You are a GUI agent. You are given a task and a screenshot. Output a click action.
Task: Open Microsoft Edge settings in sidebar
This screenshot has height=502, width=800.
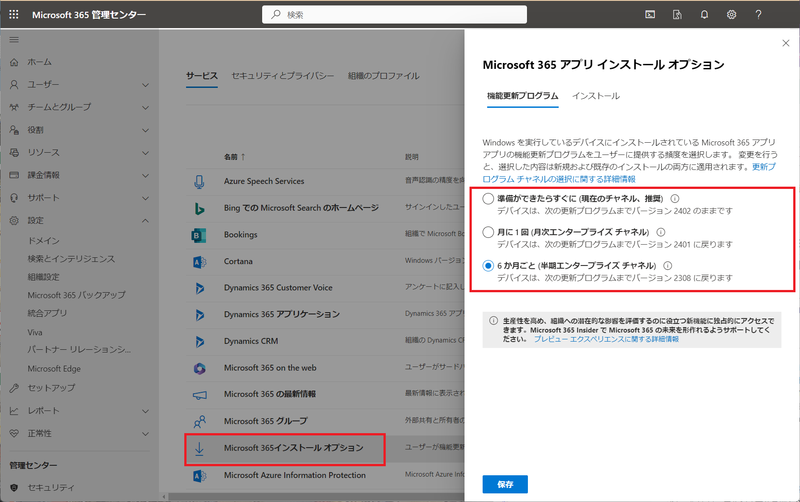click(x=54, y=369)
